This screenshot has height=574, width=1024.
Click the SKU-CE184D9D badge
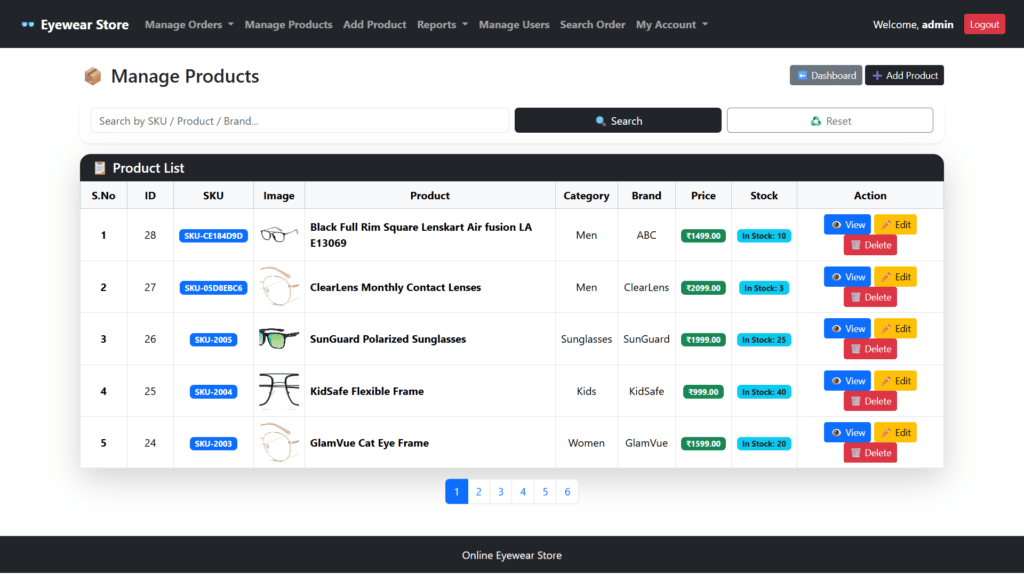click(214, 236)
